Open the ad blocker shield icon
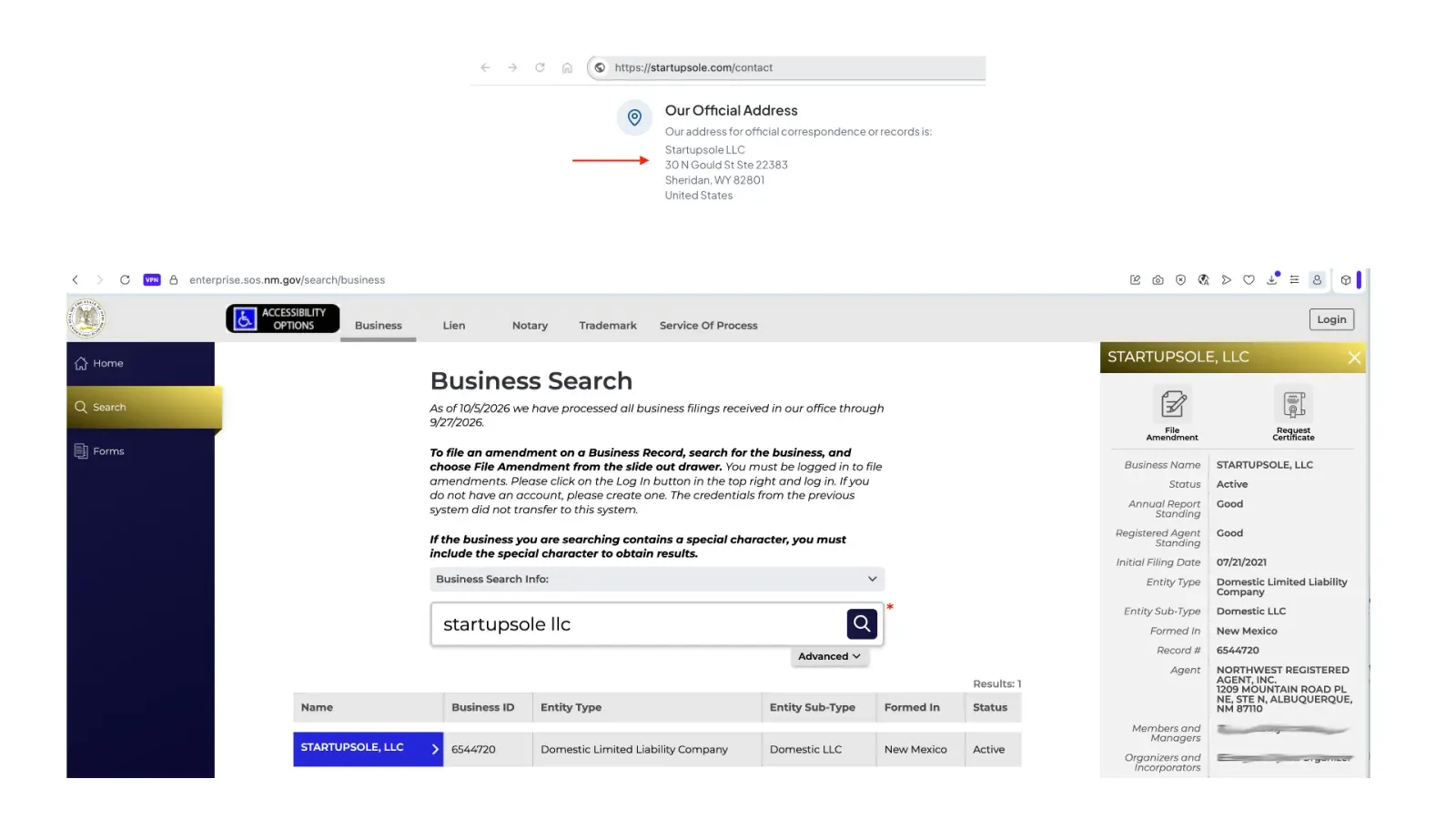This screenshot has width=1456, height=819. (x=1180, y=280)
